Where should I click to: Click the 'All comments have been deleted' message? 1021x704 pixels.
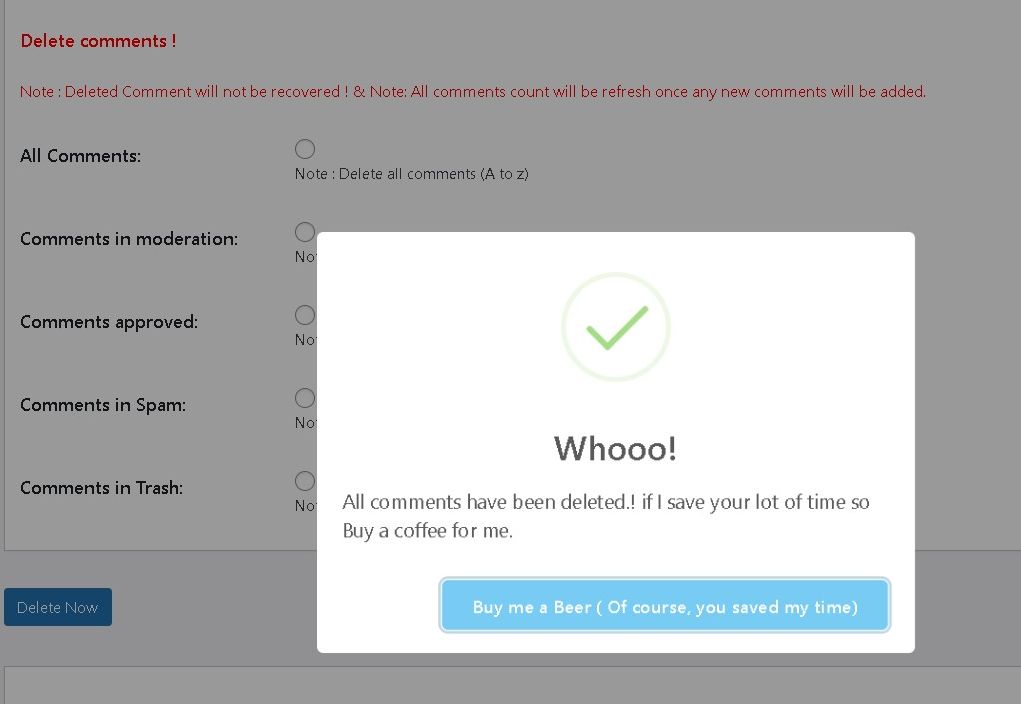pyautogui.click(x=605, y=516)
